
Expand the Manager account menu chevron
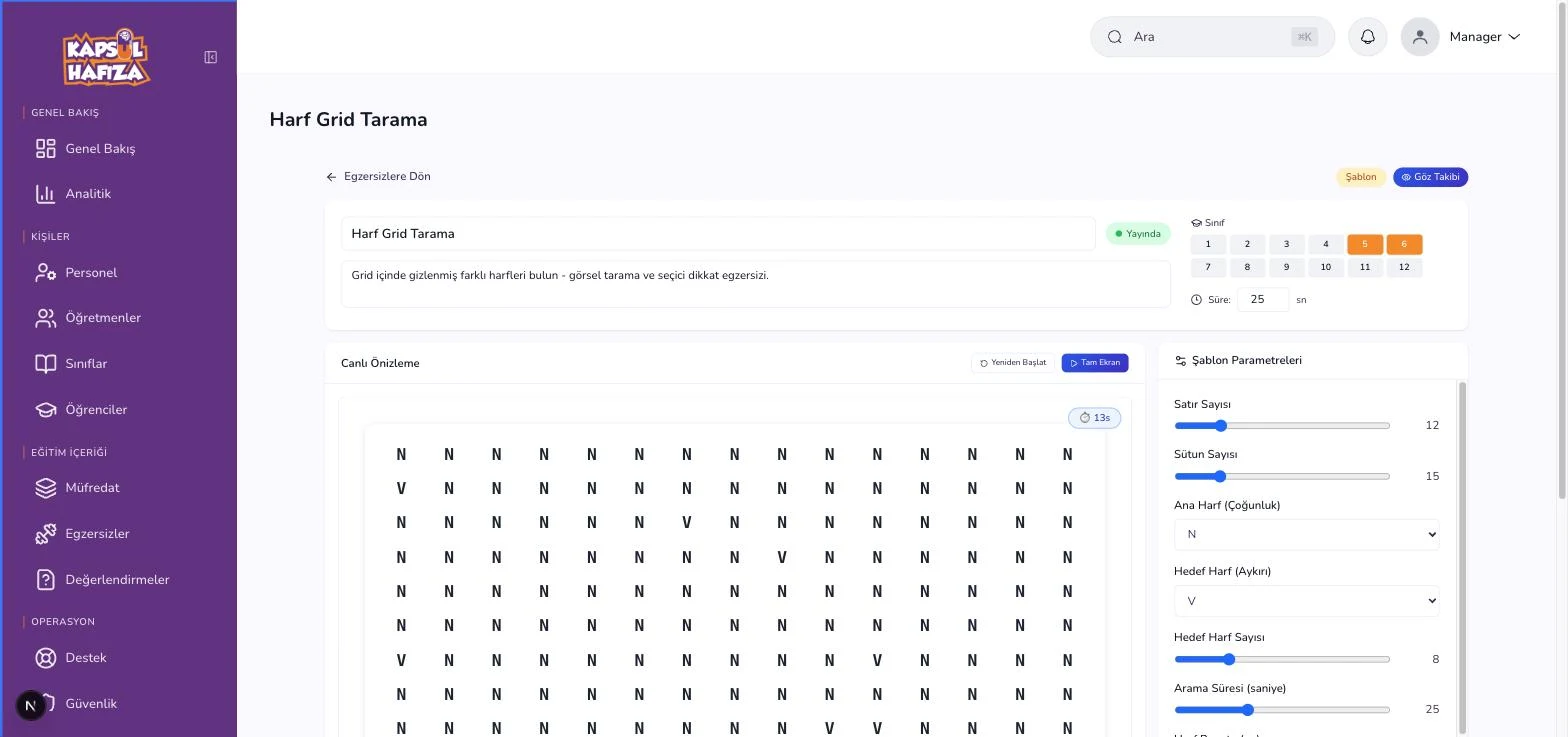[1514, 37]
